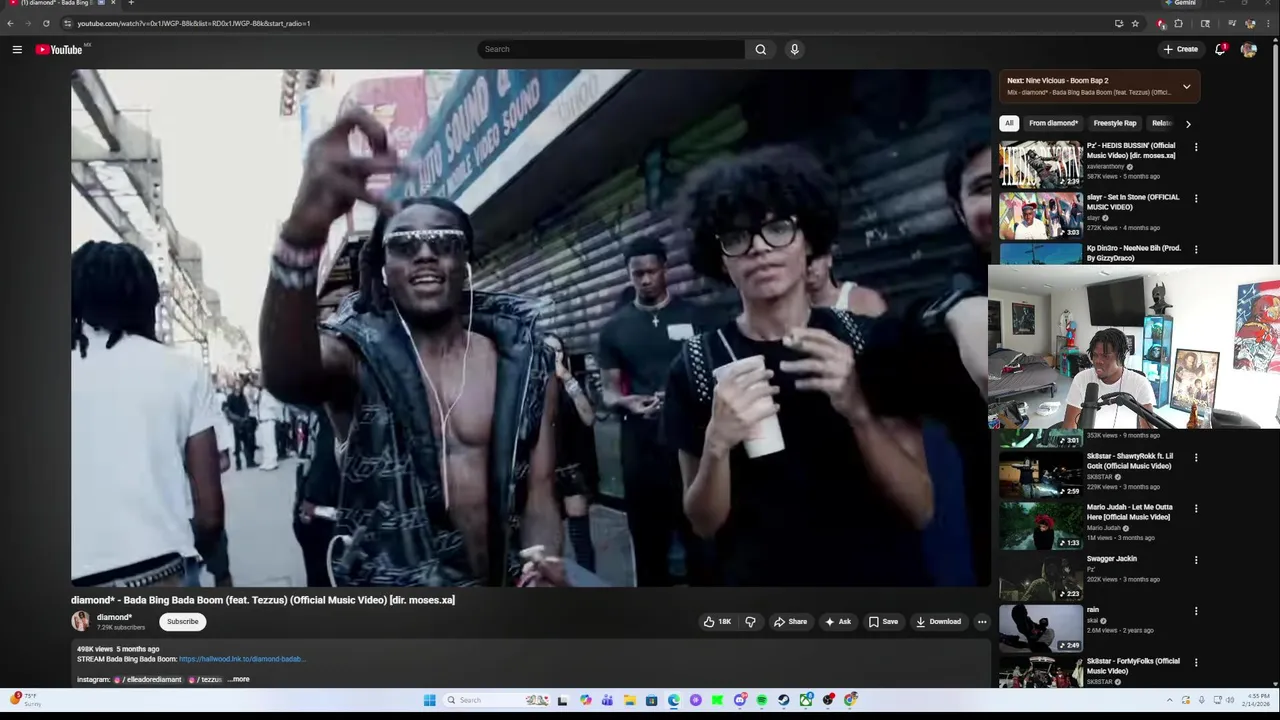Image resolution: width=1280 pixels, height=720 pixels.
Task: Open the Gemini button in the browser
Action: [x=1181, y=3]
